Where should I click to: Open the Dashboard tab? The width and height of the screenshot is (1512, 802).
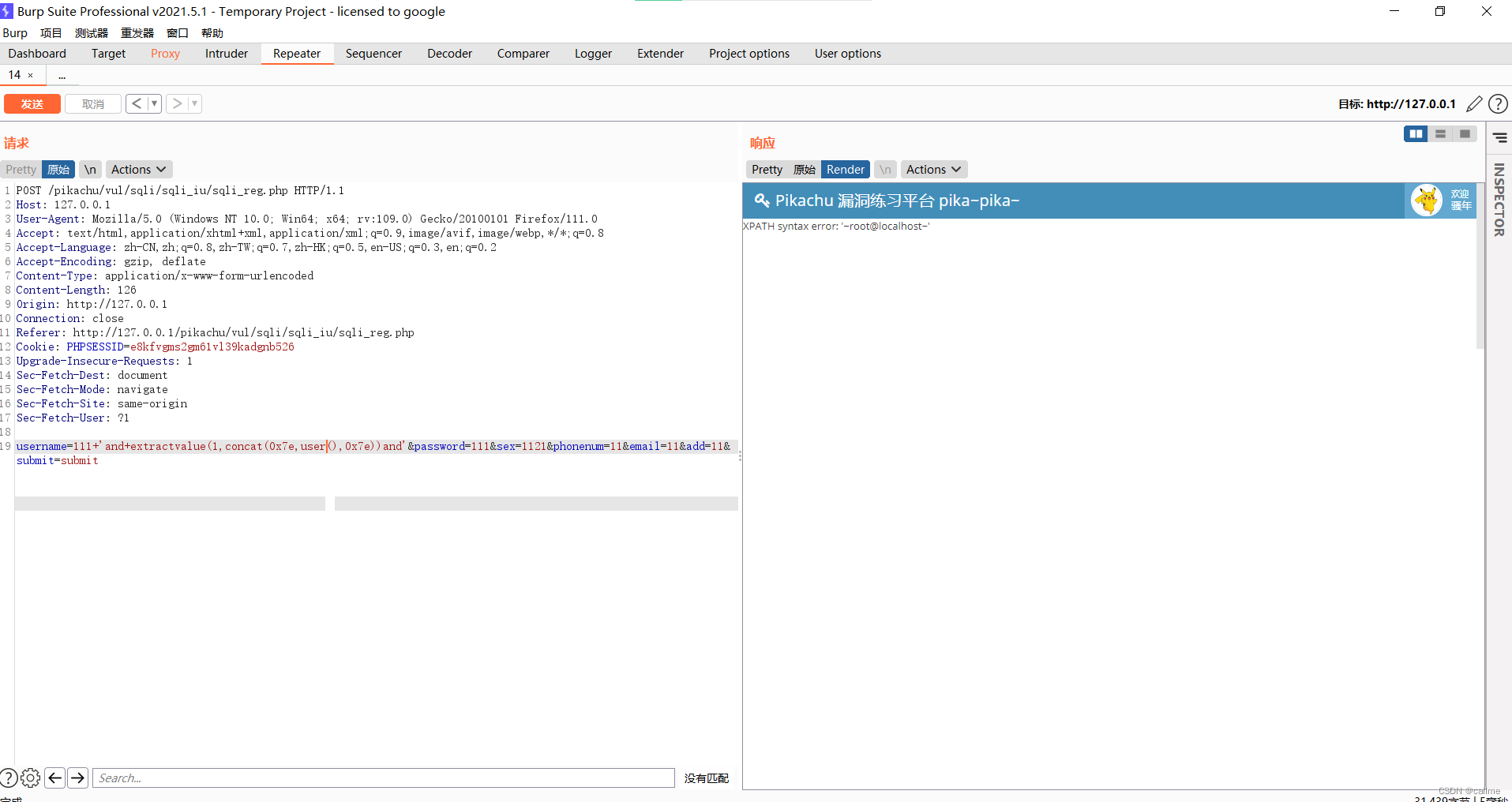tap(37, 54)
